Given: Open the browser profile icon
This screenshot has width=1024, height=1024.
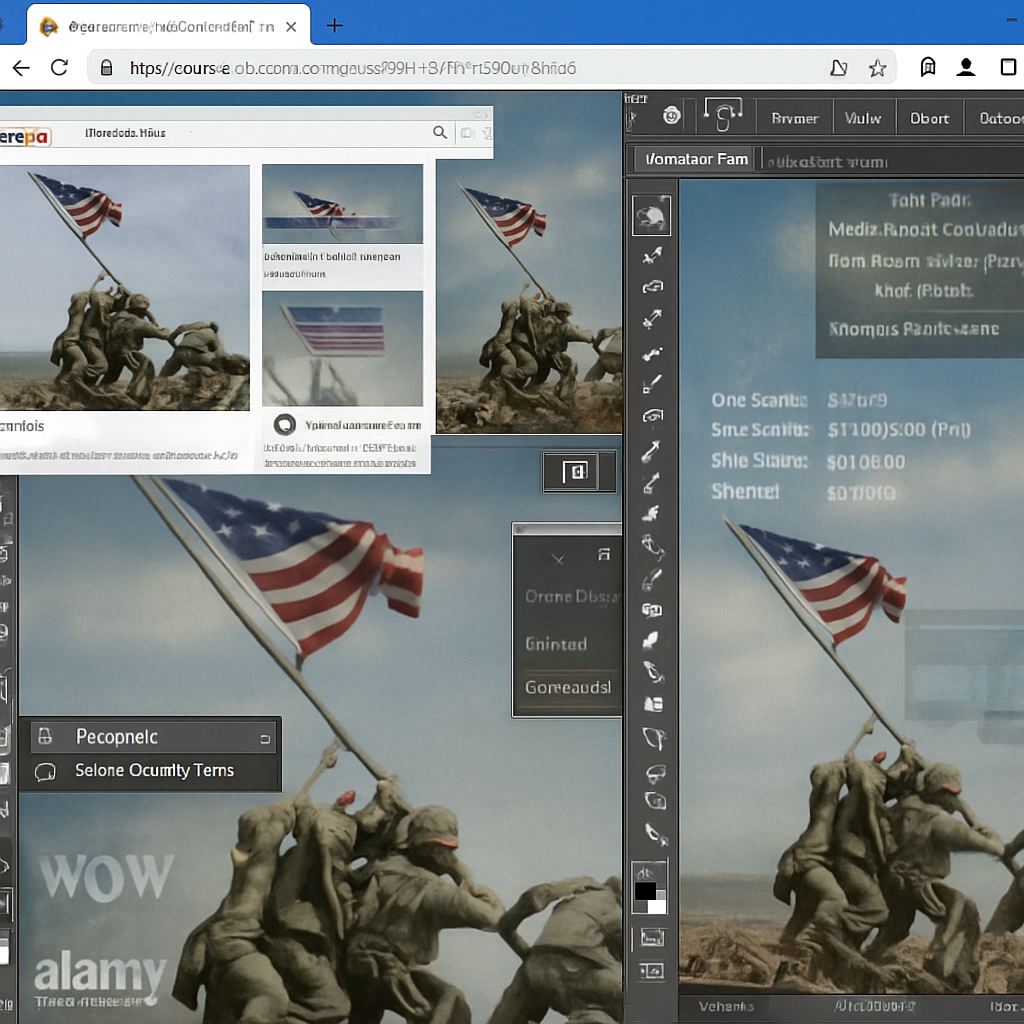Looking at the screenshot, I should click(966, 68).
